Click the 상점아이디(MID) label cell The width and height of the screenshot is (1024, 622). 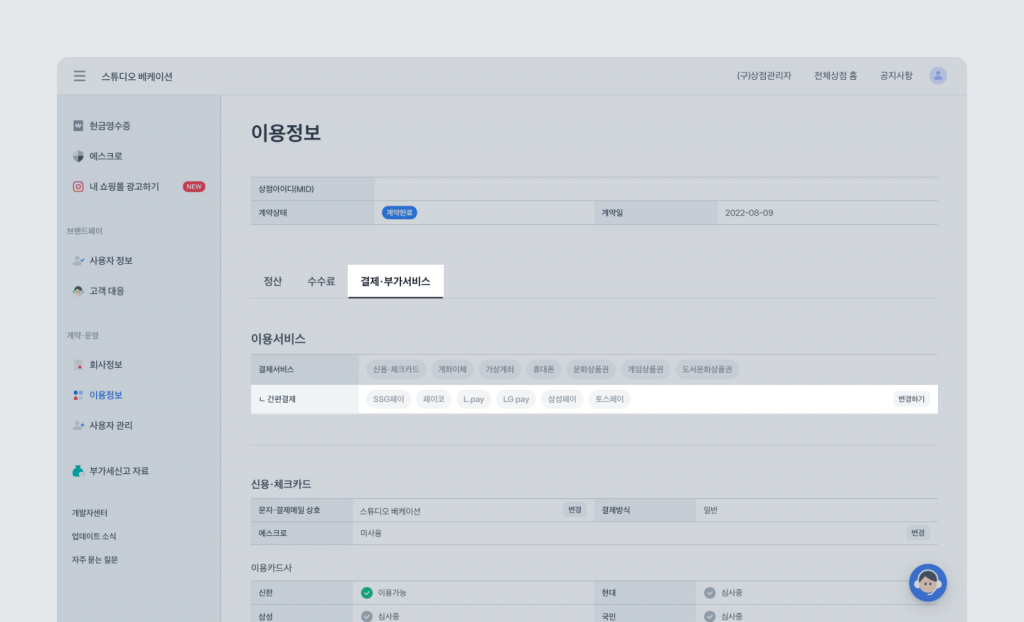(x=313, y=189)
